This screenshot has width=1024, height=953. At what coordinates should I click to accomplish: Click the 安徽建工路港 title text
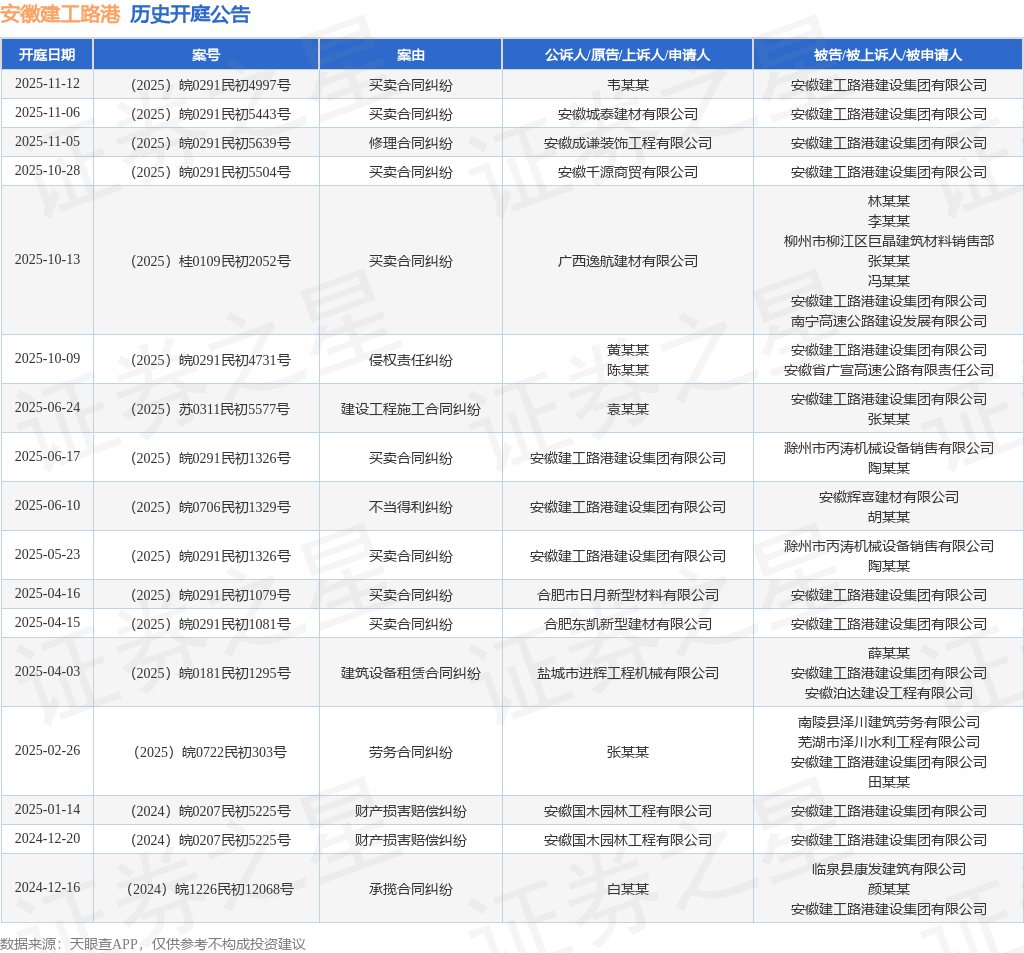[60, 14]
